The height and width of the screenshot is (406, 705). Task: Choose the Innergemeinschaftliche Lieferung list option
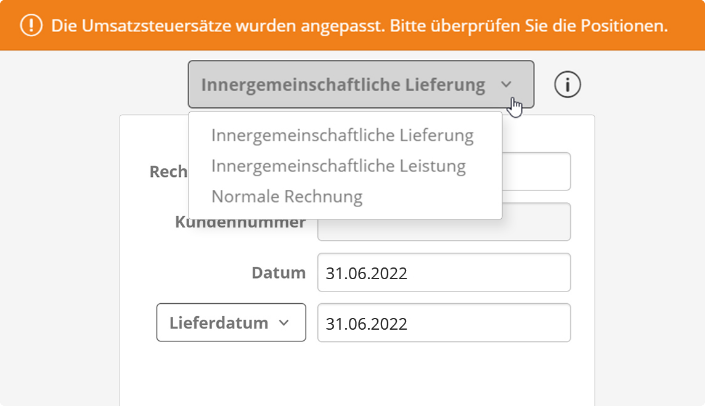click(x=342, y=135)
